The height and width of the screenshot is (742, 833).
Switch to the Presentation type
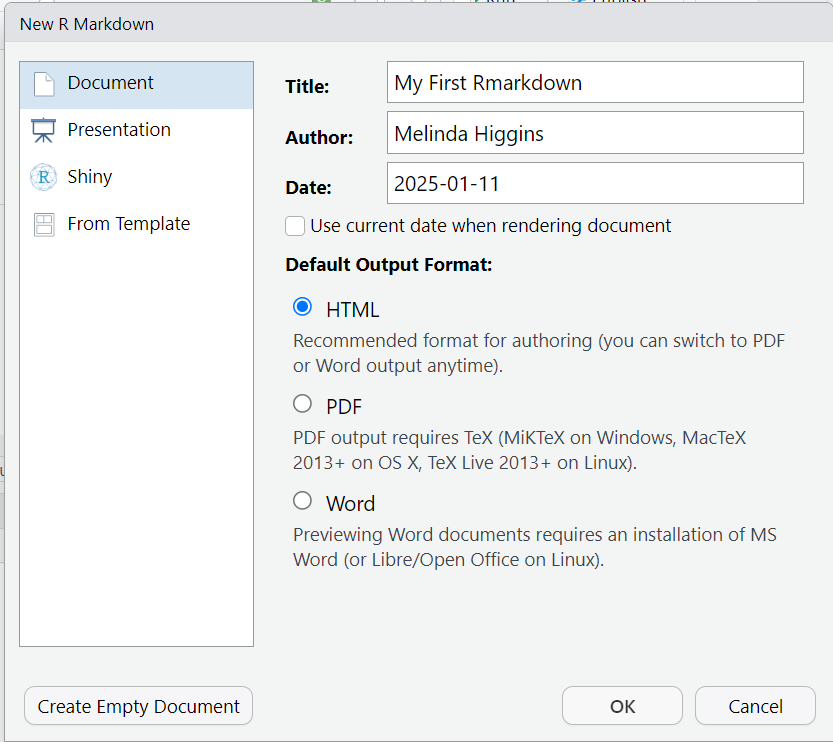[119, 130]
